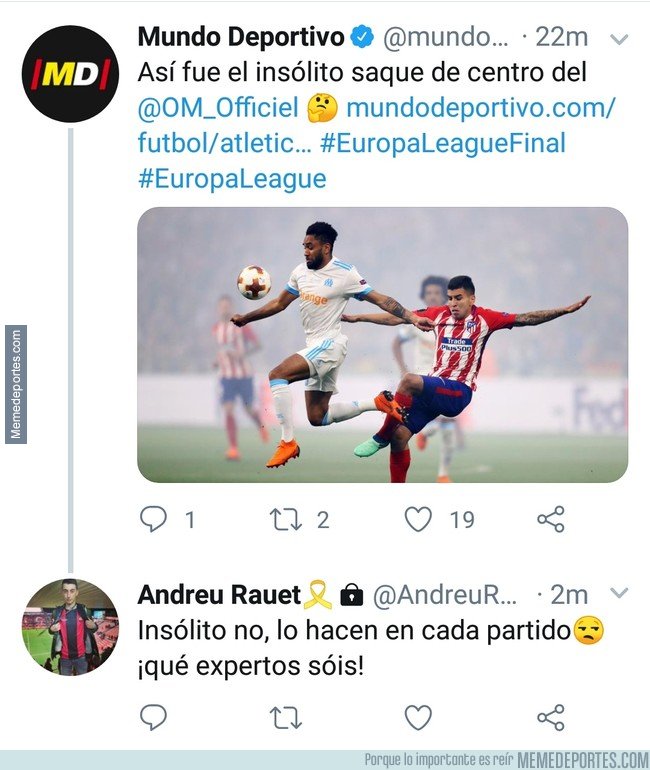Expand options chevron on Mundo Deportivo tweet

pos(619,39)
